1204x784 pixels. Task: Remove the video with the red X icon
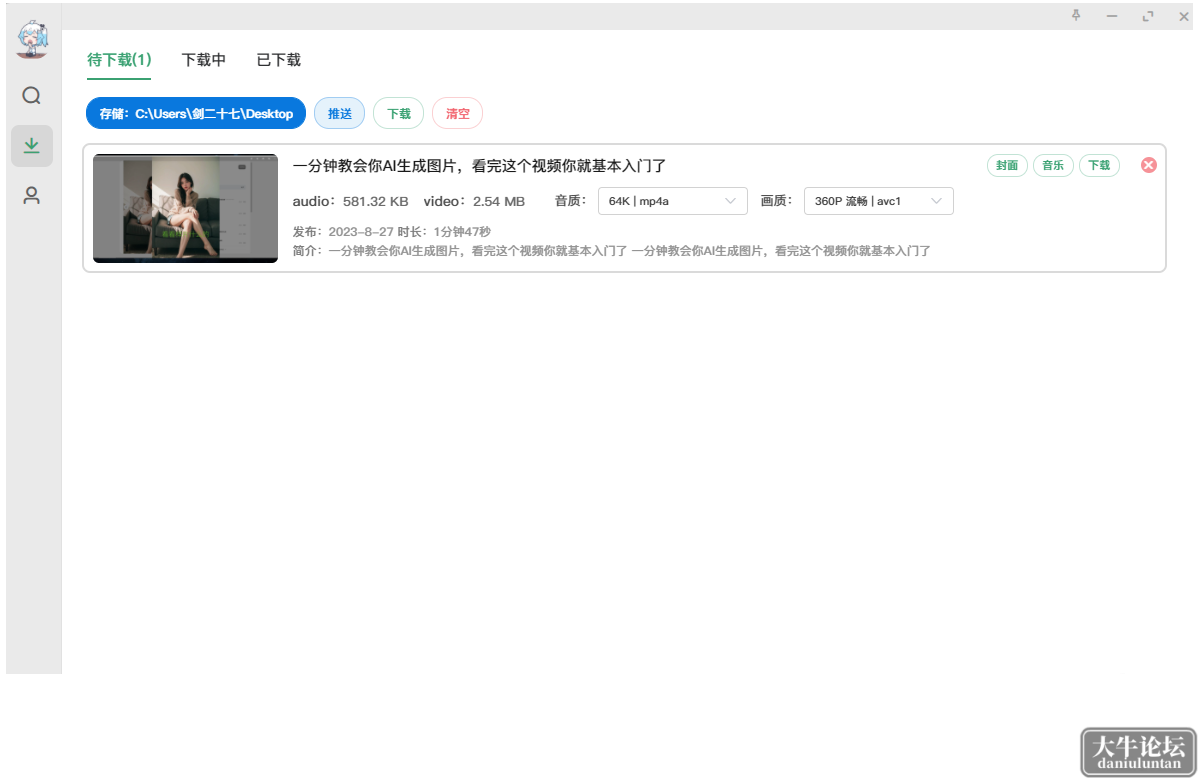(1148, 165)
